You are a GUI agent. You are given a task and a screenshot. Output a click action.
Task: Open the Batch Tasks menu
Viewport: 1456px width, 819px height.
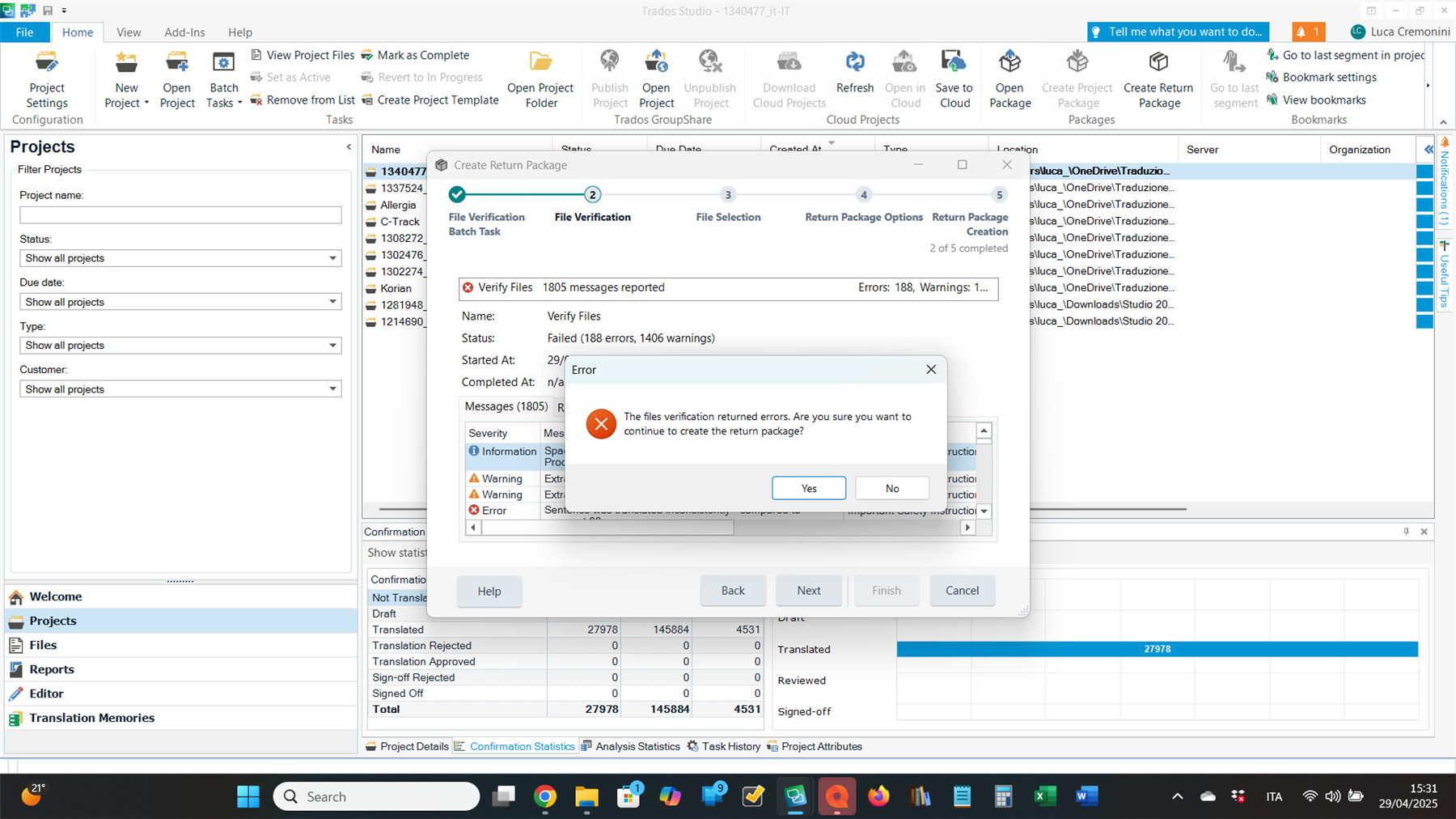(223, 78)
